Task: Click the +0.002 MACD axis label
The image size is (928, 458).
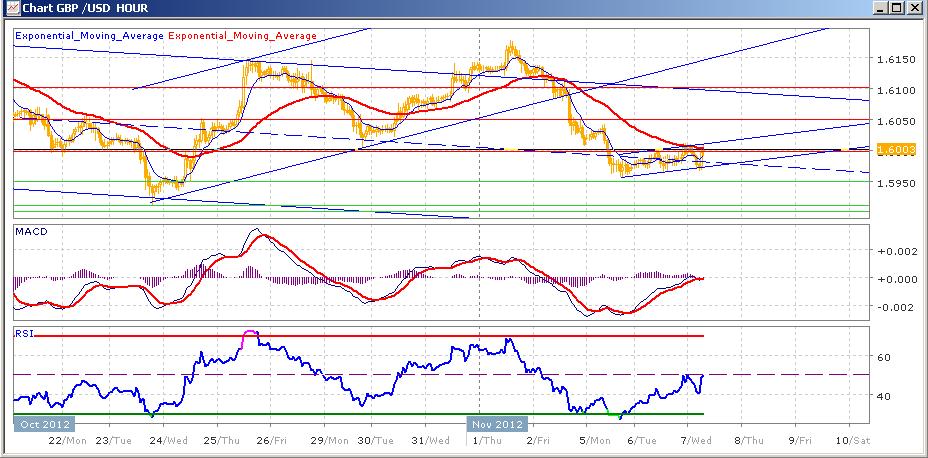Action: coord(897,250)
